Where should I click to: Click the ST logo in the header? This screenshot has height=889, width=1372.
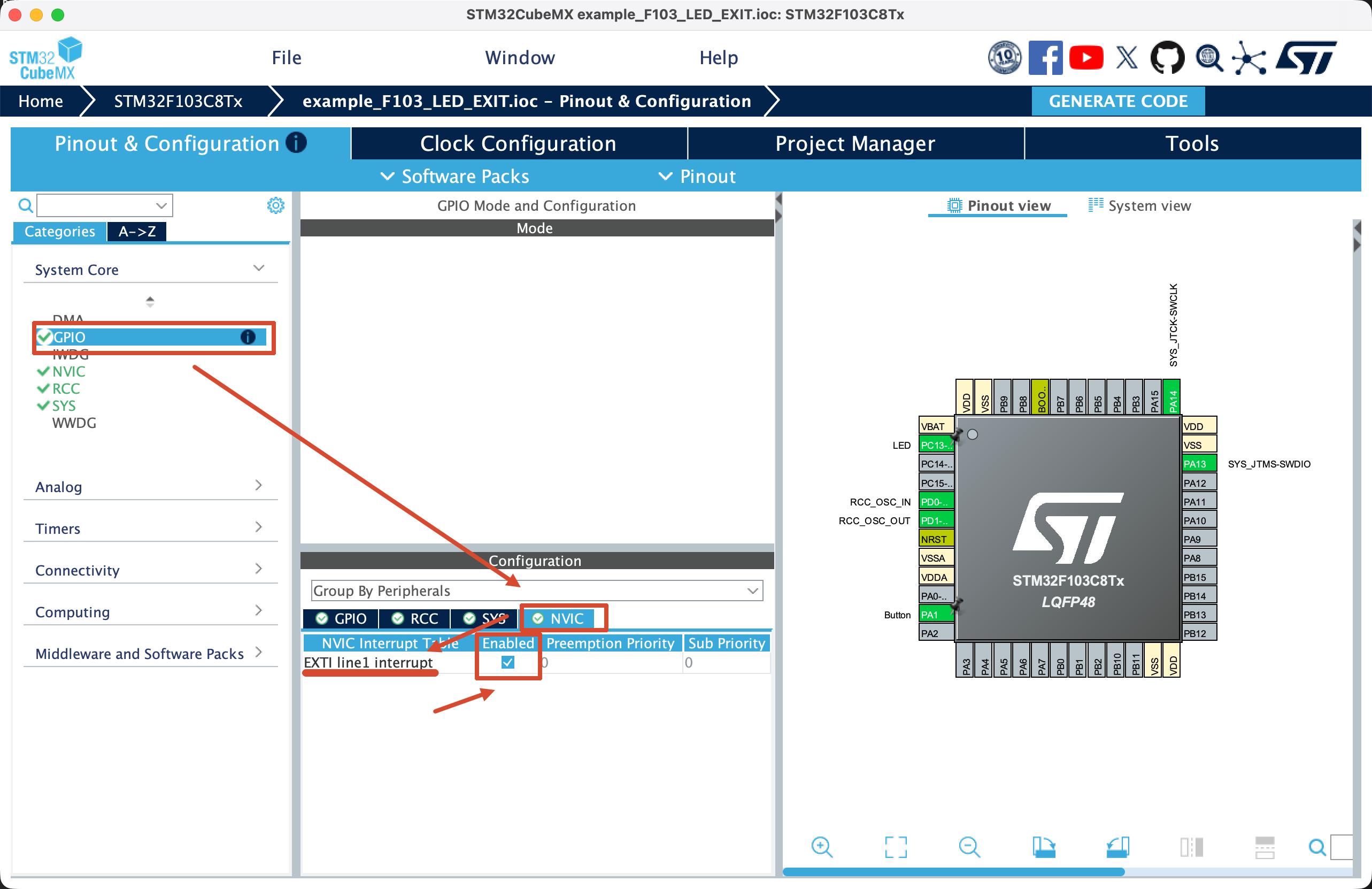point(1306,58)
